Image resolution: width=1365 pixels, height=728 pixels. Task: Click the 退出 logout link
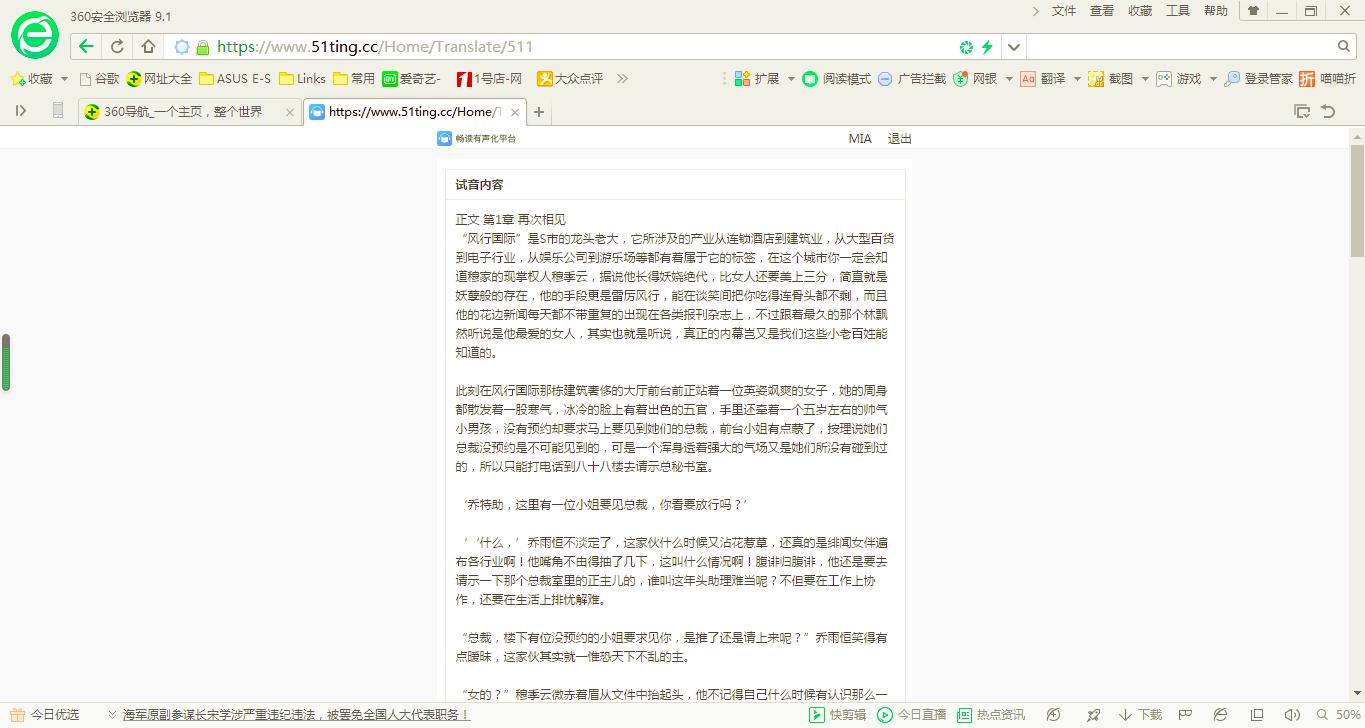[898, 138]
